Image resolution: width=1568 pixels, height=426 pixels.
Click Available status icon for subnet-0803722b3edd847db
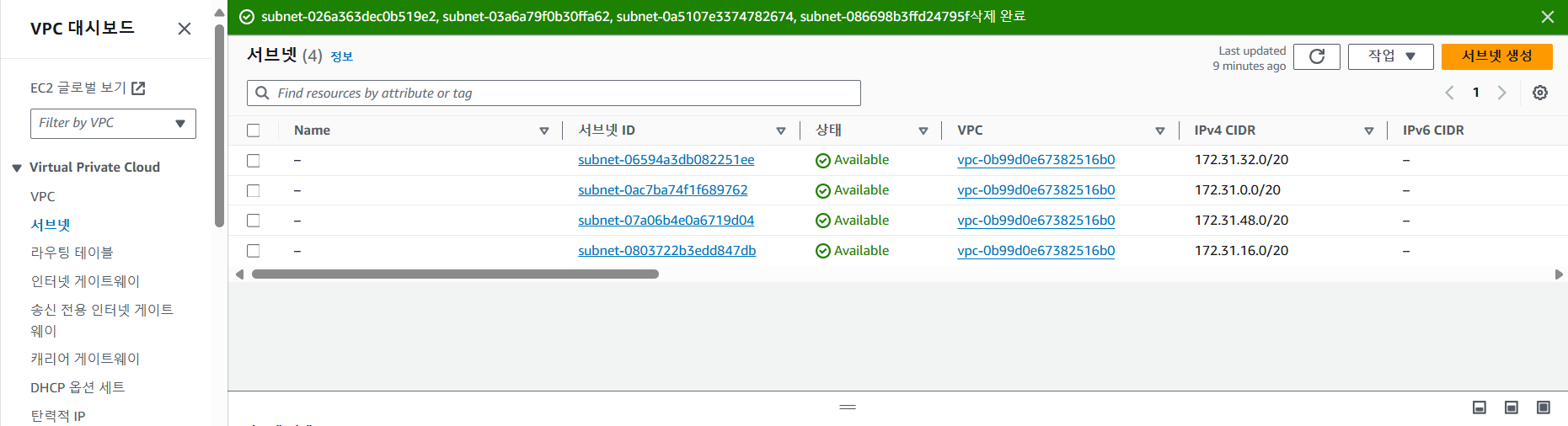(823, 251)
